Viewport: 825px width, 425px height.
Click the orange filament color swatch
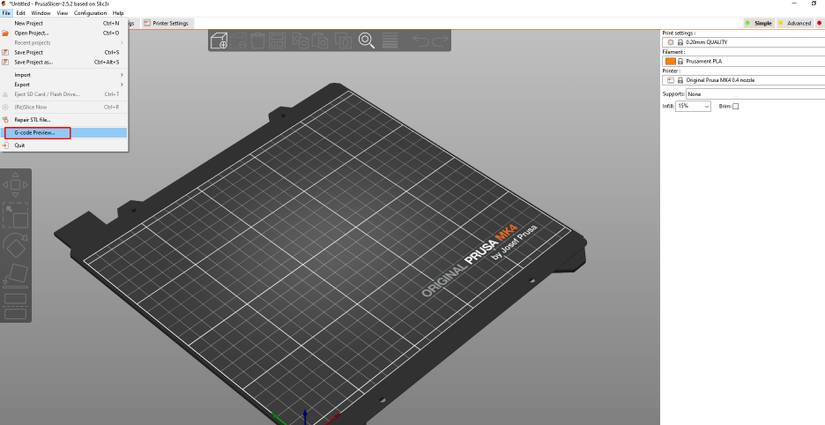coord(670,62)
